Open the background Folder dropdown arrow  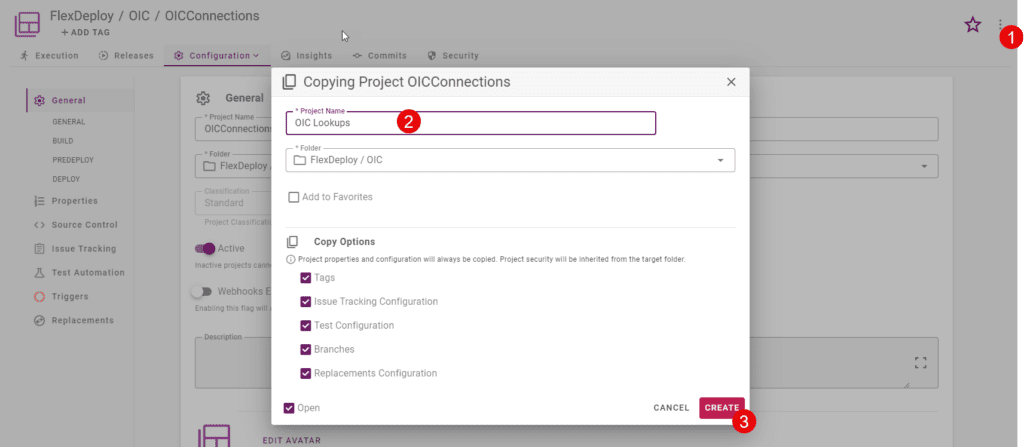tap(924, 166)
